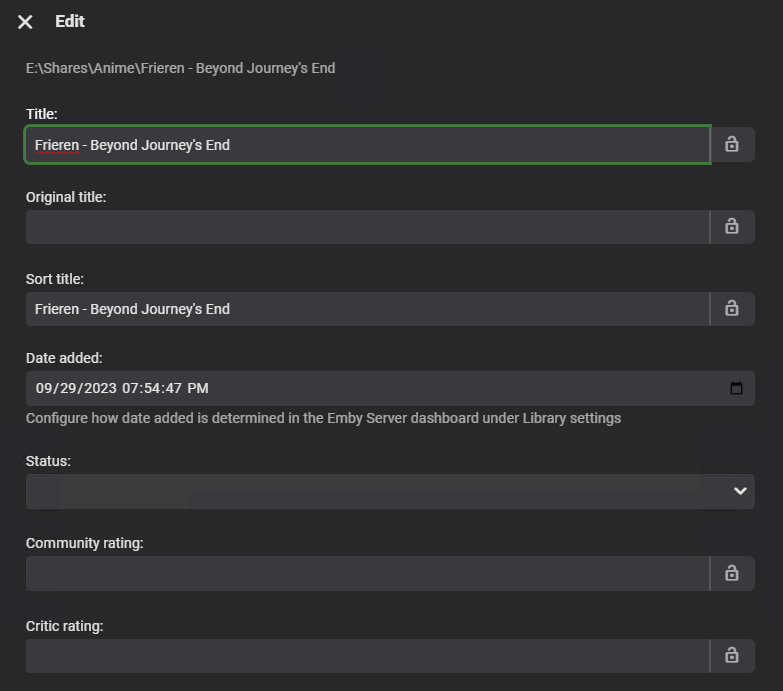Toggle the Sort title lock icon

[x=732, y=308]
